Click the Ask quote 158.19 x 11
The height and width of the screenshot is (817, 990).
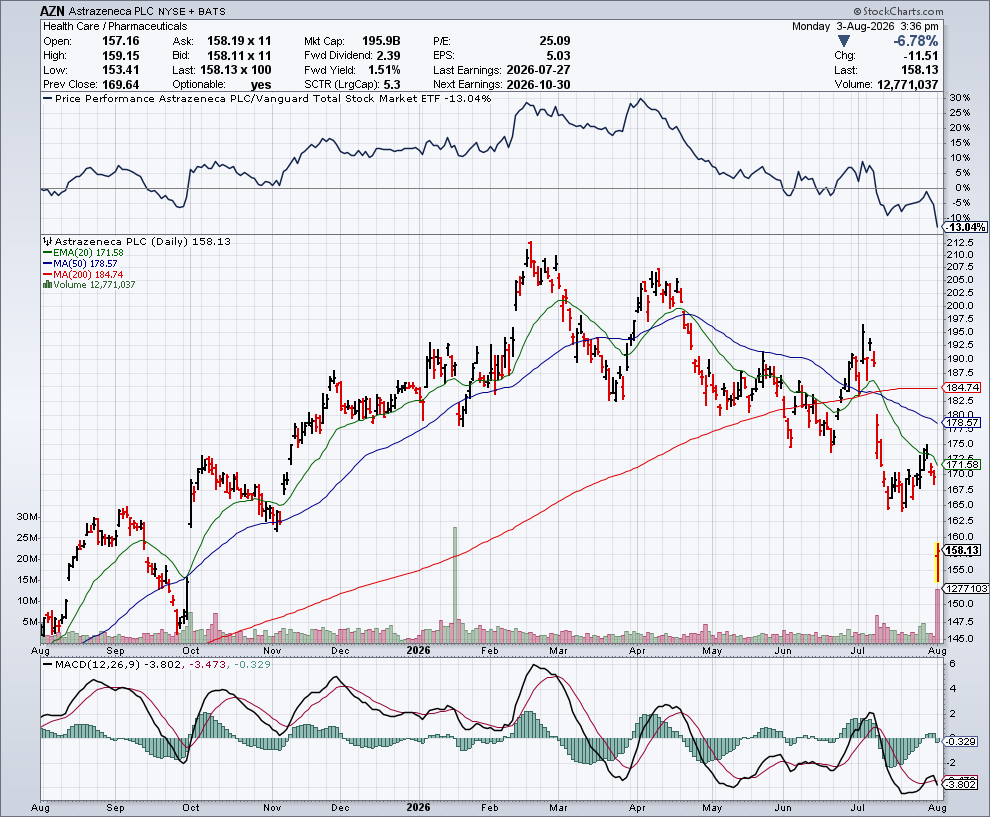pos(239,41)
